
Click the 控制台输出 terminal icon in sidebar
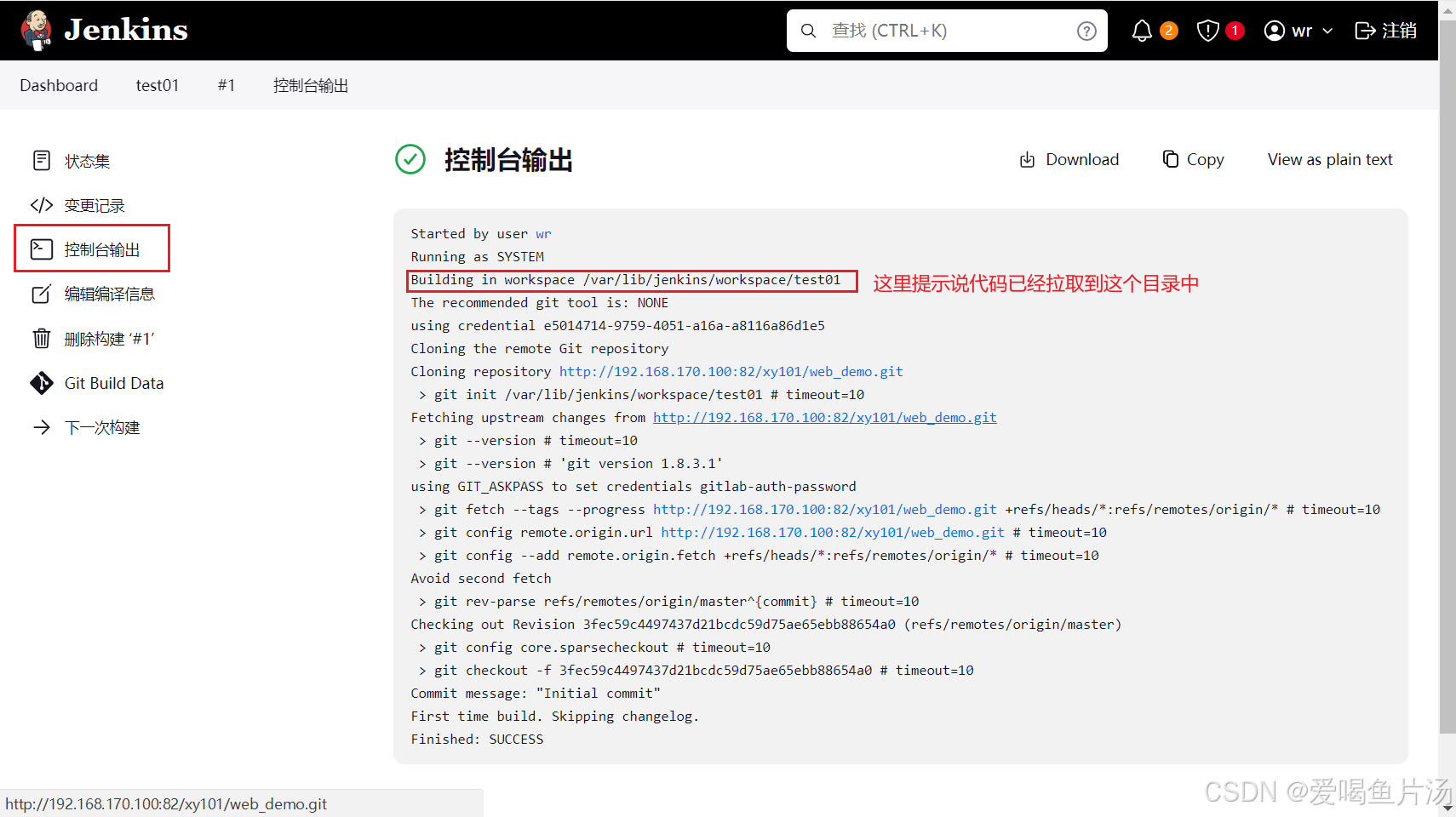pos(42,249)
